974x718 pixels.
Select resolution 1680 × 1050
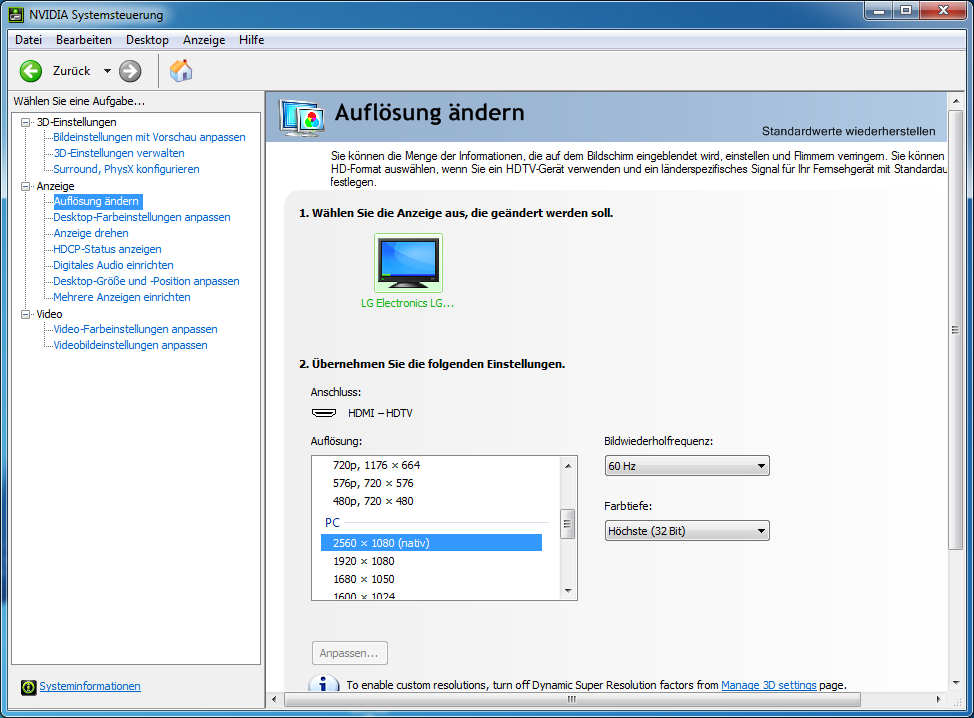tap(363, 579)
